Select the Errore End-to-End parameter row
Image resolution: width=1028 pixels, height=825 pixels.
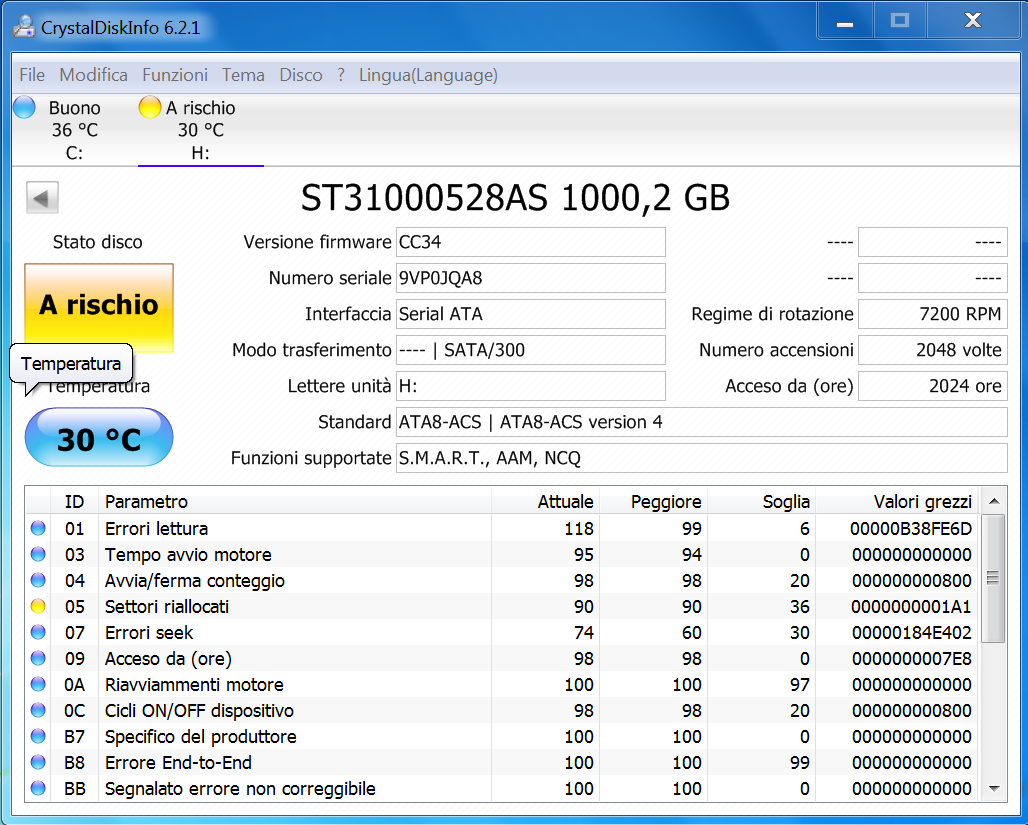click(x=502, y=763)
